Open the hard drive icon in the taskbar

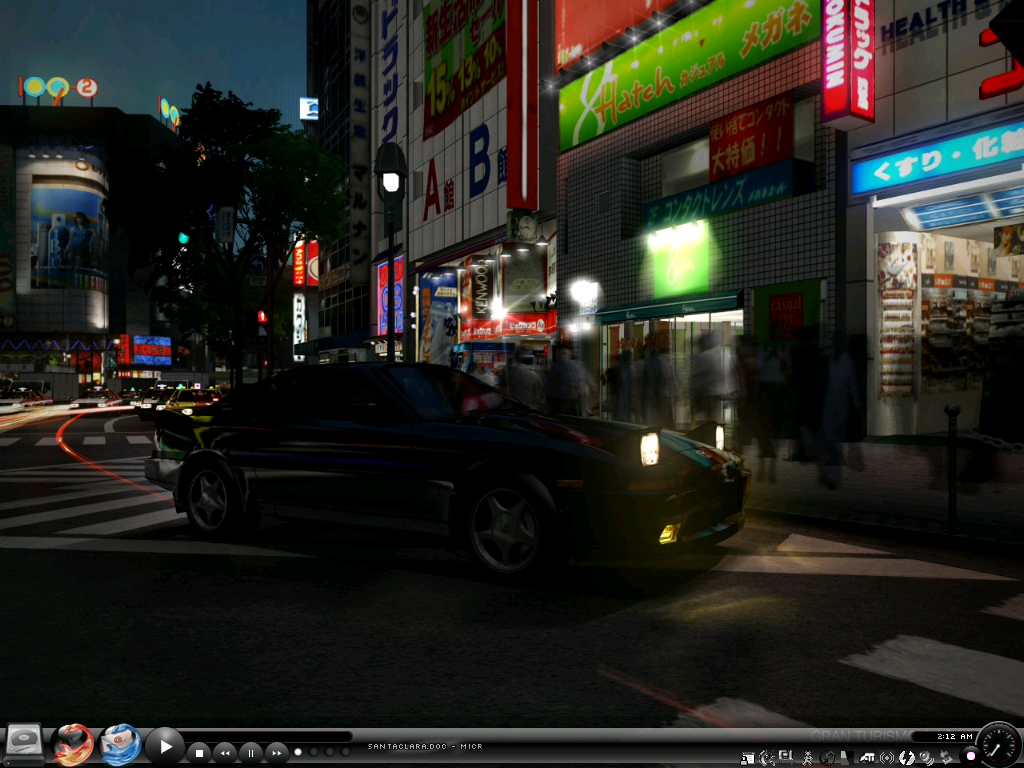point(24,744)
